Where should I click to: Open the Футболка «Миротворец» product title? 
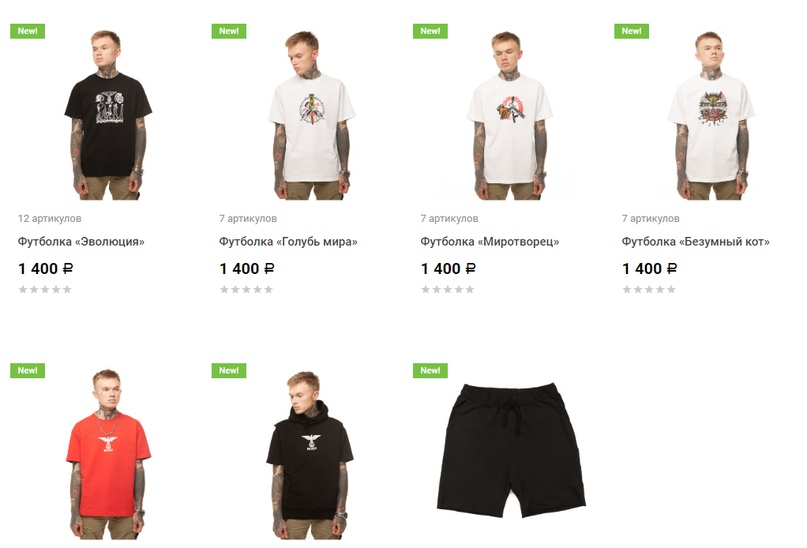(x=489, y=241)
